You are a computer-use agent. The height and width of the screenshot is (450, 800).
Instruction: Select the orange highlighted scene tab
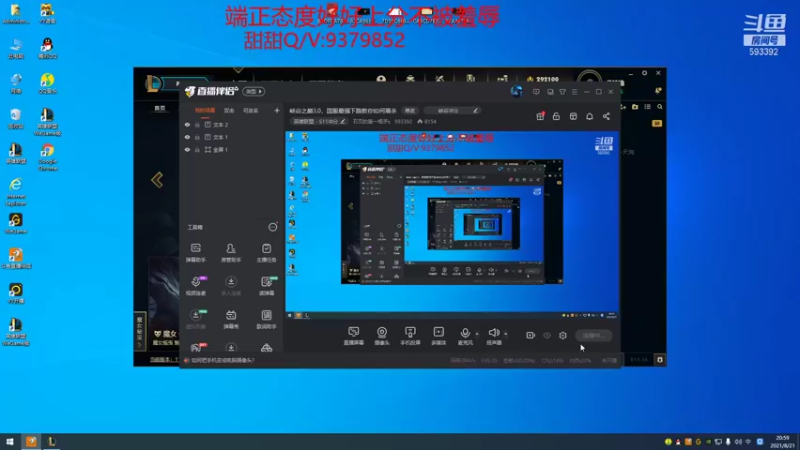[205, 110]
